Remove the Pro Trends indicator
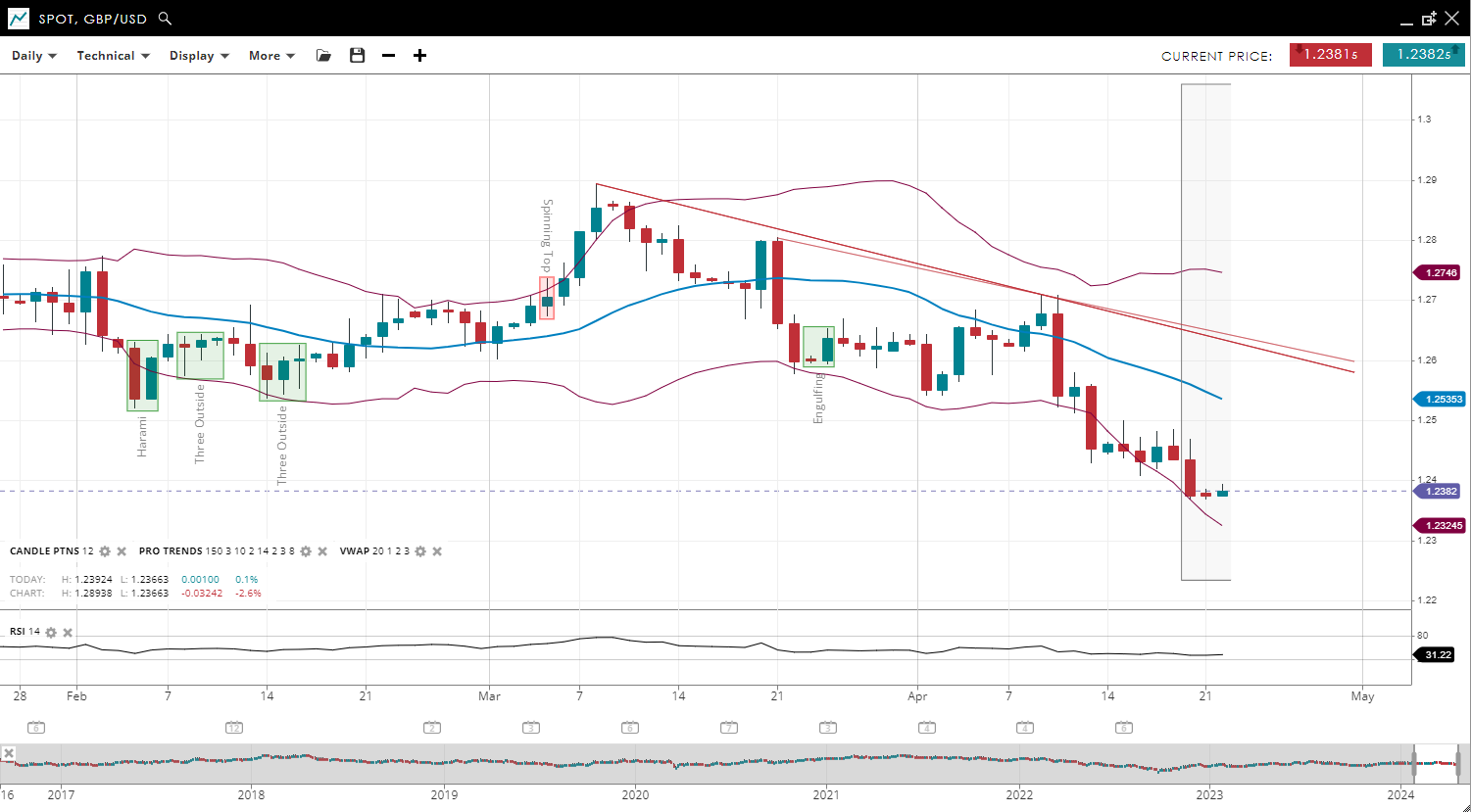 [321, 551]
